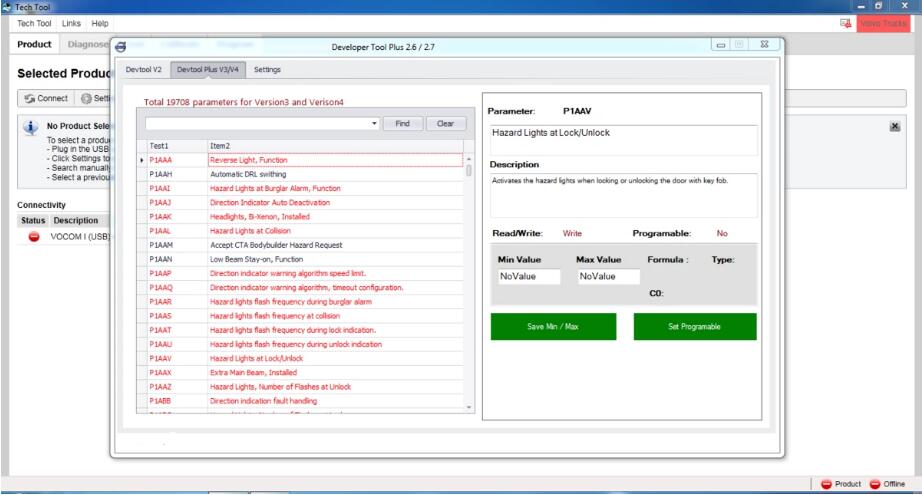Select the Devtool Plus V3/V4 tab
The image size is (922, 495).
[208, 69]
